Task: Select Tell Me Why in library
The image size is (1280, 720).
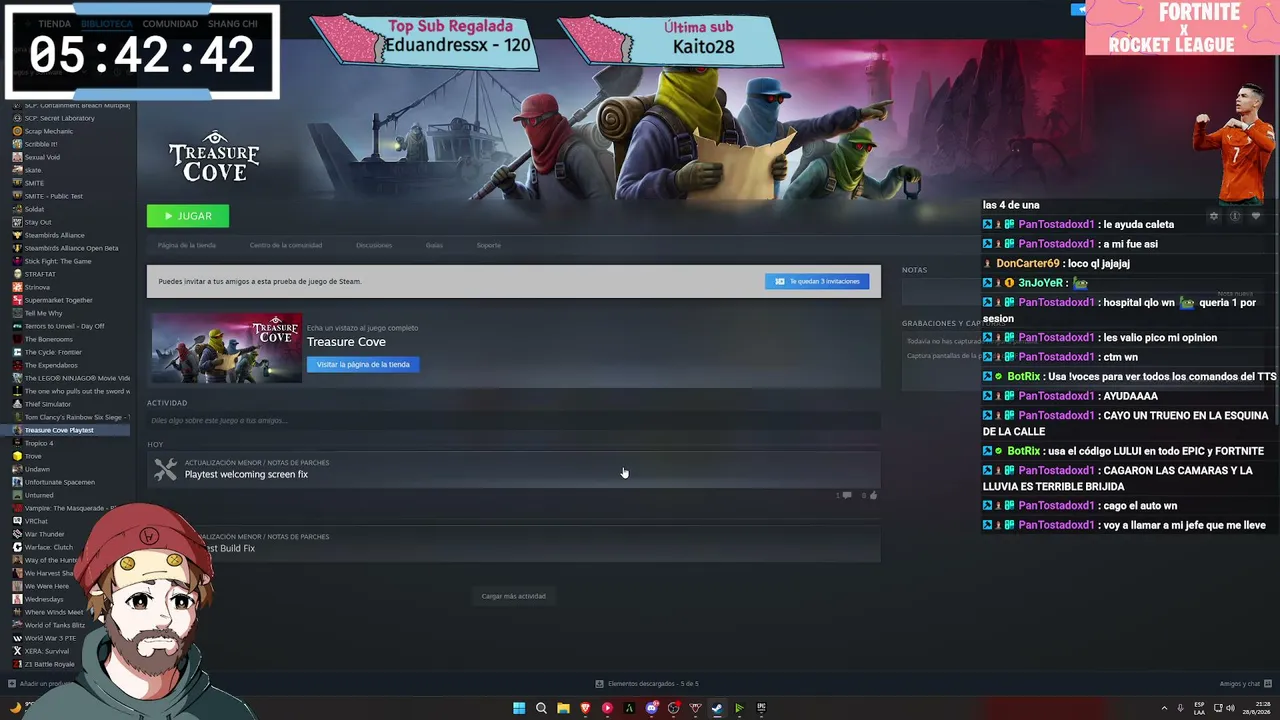Action: pos(43,313)
